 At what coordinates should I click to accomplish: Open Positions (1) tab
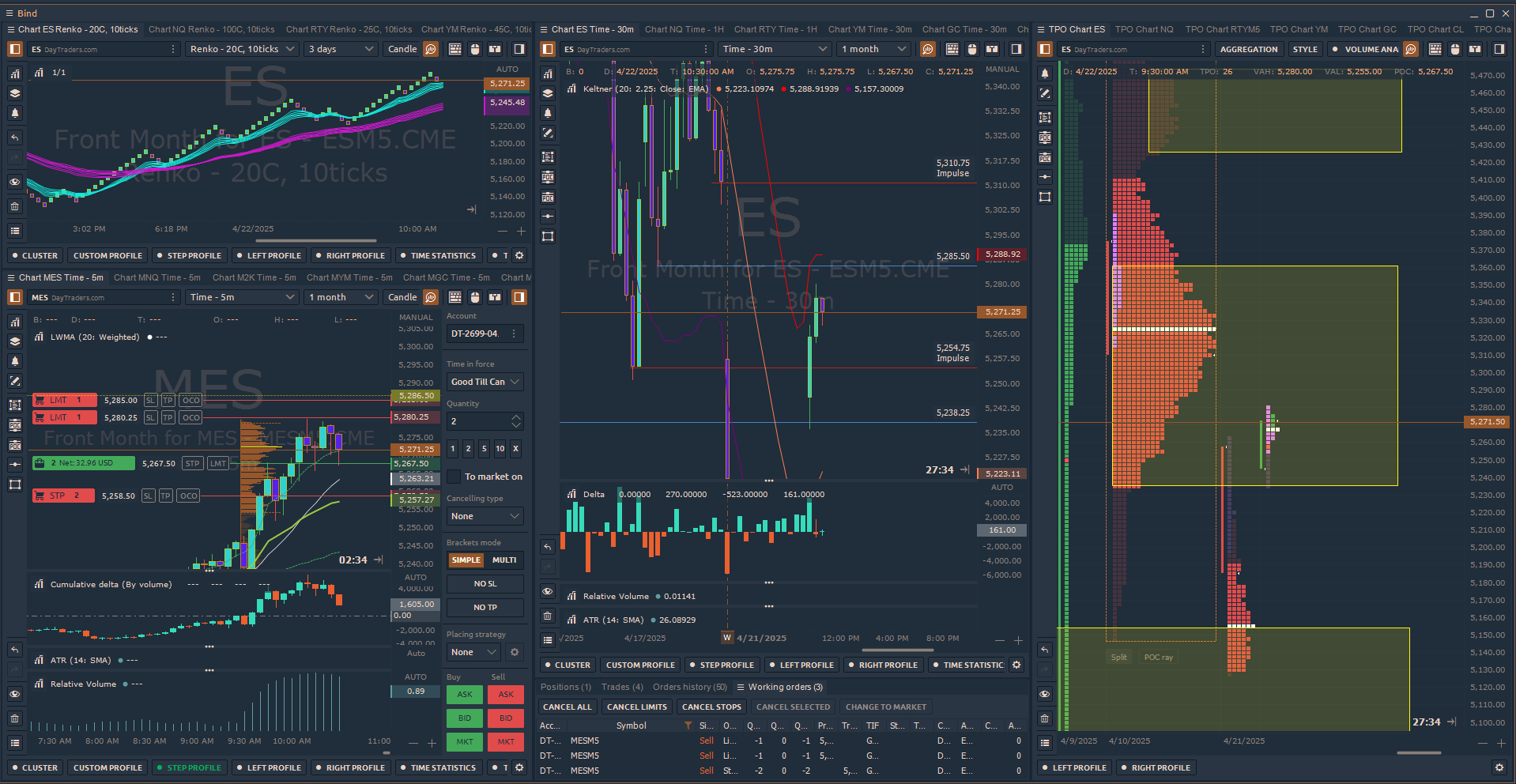565,687
